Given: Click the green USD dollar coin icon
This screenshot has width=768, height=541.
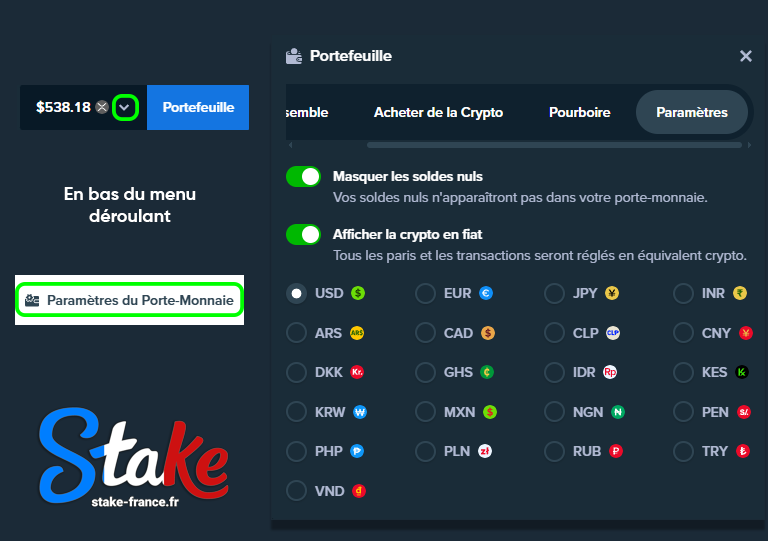Looking at the screenshot, I should point(358,293).
